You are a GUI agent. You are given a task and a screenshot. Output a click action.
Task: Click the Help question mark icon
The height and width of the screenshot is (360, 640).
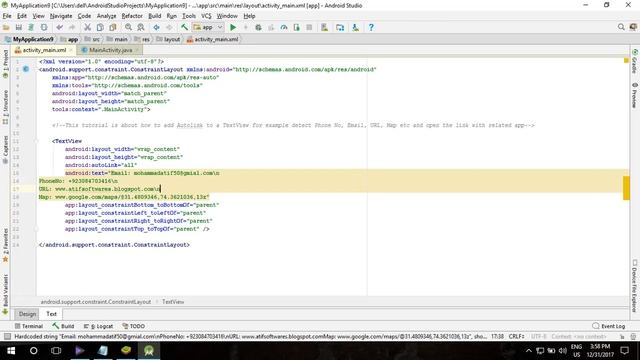[371, 27]
